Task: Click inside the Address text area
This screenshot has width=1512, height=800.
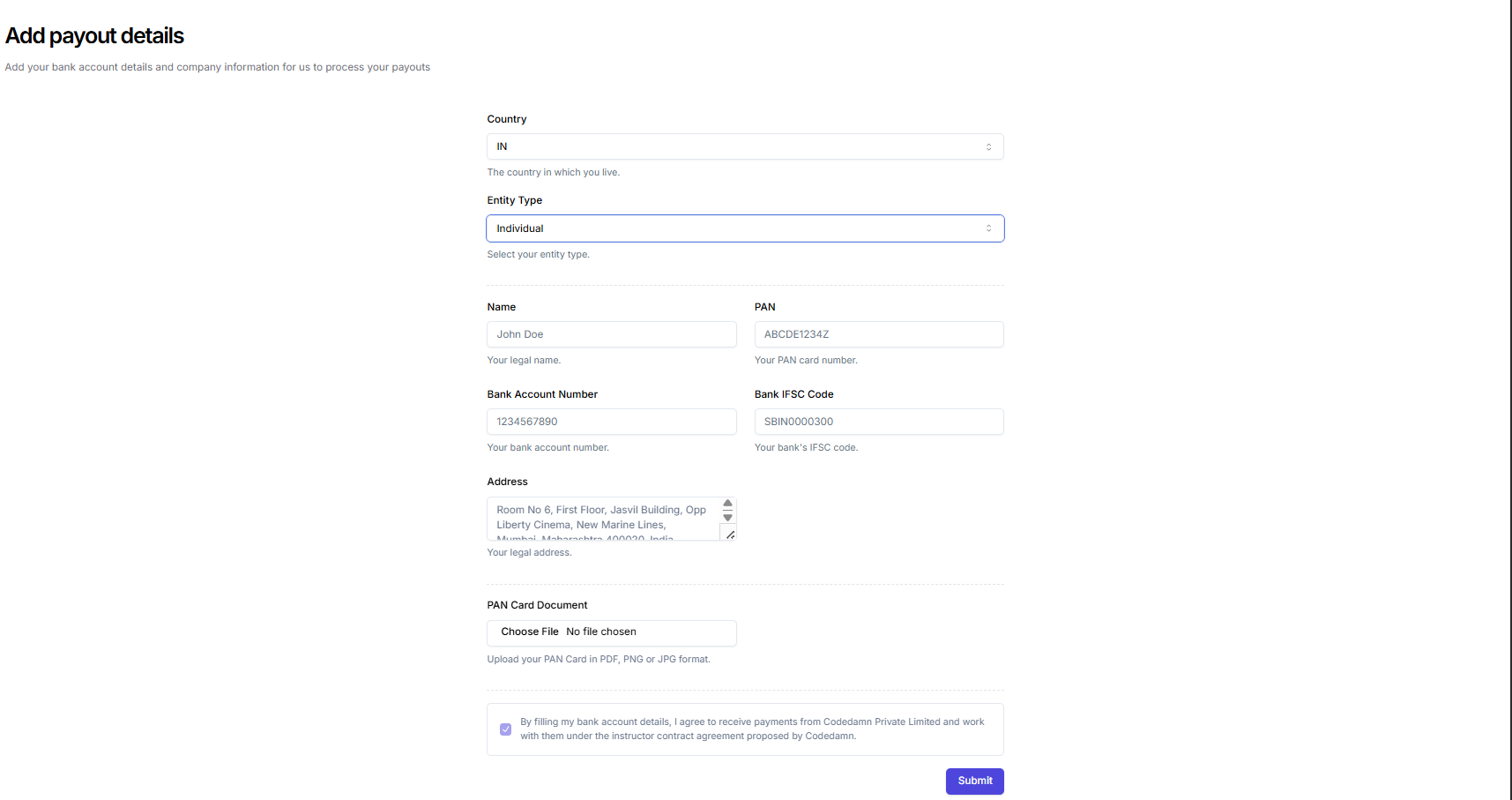Action: [603, 519]
